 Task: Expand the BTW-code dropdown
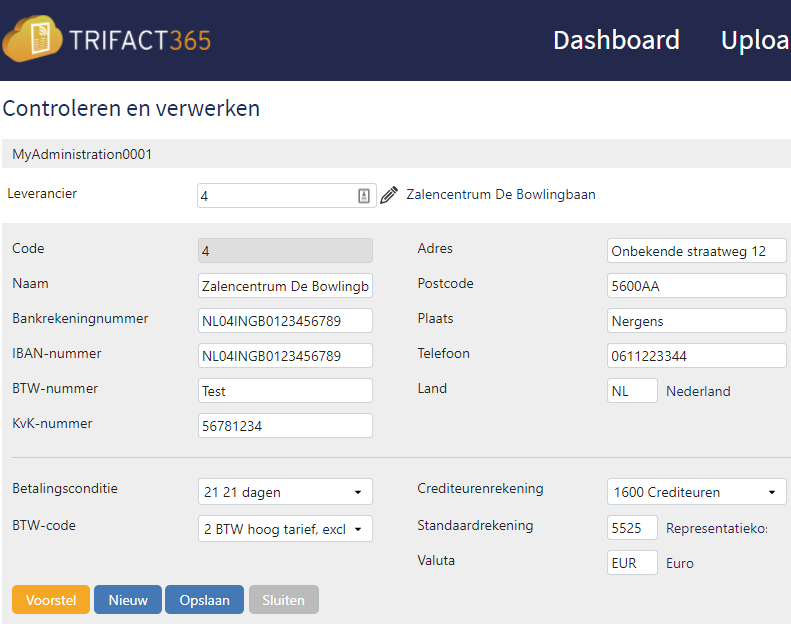286,529
